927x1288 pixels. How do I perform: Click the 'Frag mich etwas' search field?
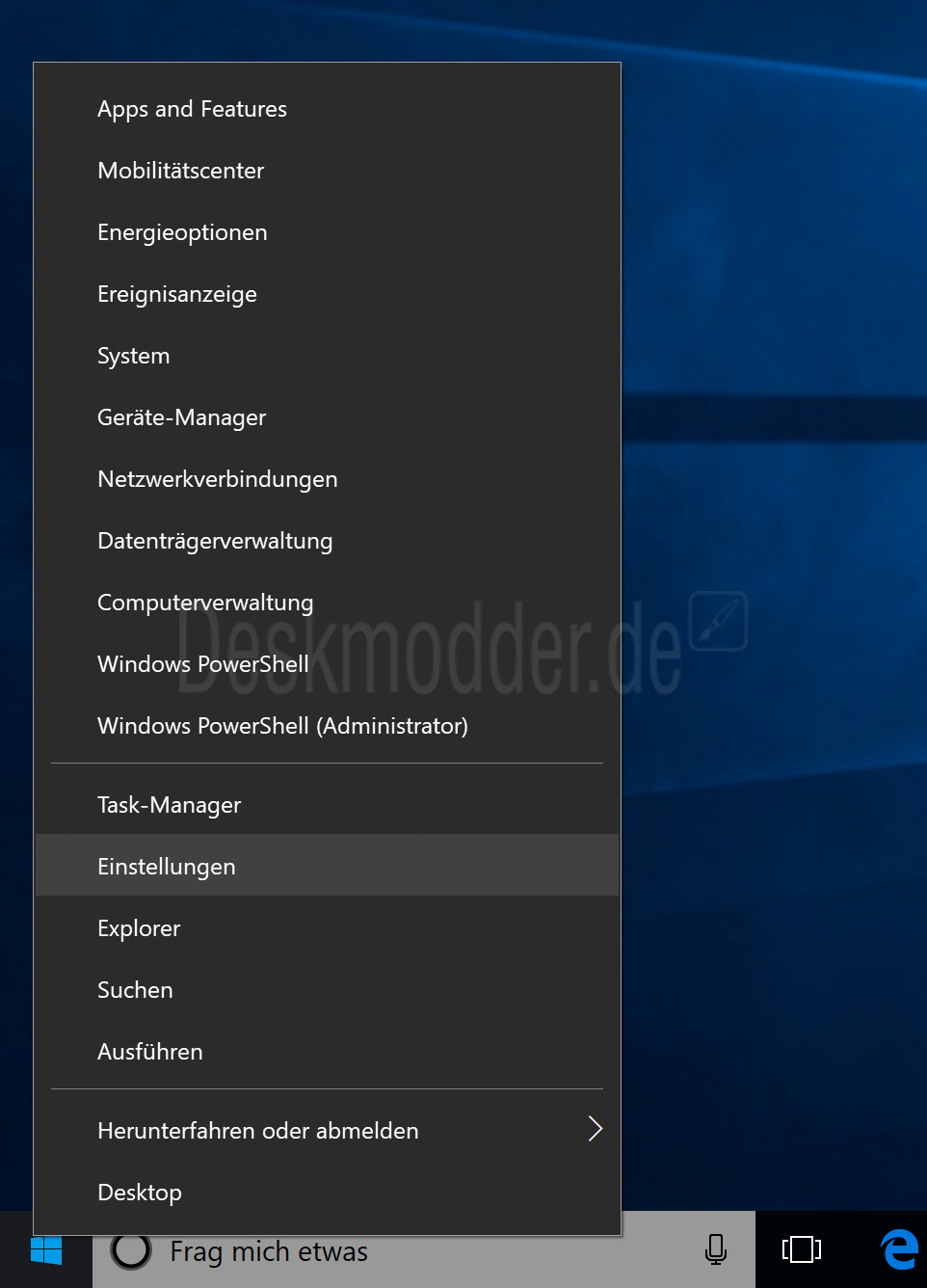(x=424, y=1250)
